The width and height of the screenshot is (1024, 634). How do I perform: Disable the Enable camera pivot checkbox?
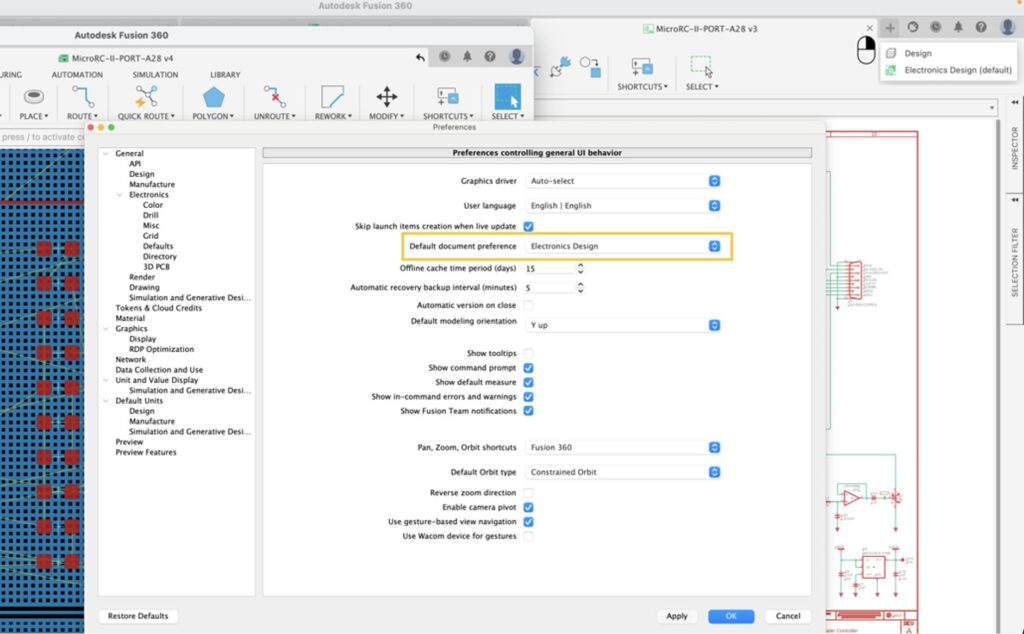pos(528,508)
